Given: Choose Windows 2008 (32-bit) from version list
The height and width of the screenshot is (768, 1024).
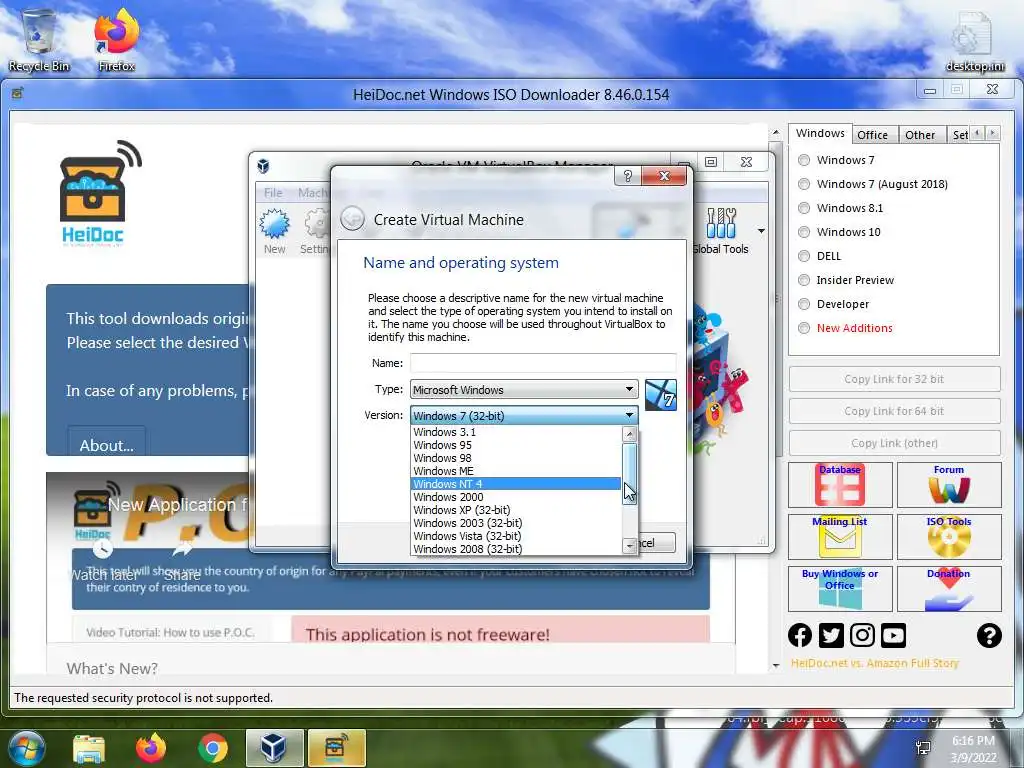Looking at the screenshot, I should tap(516, 549).
